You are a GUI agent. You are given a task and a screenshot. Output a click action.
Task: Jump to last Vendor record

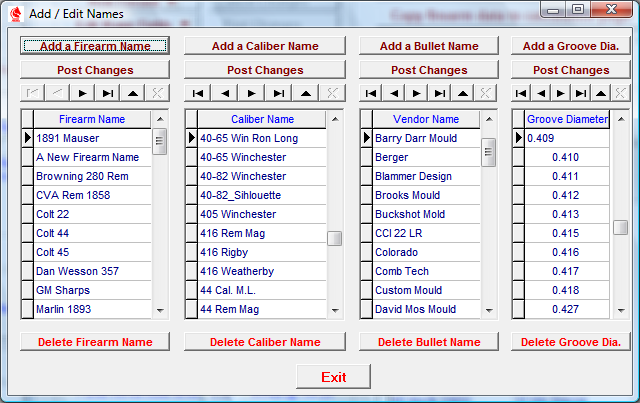(438, 93)
